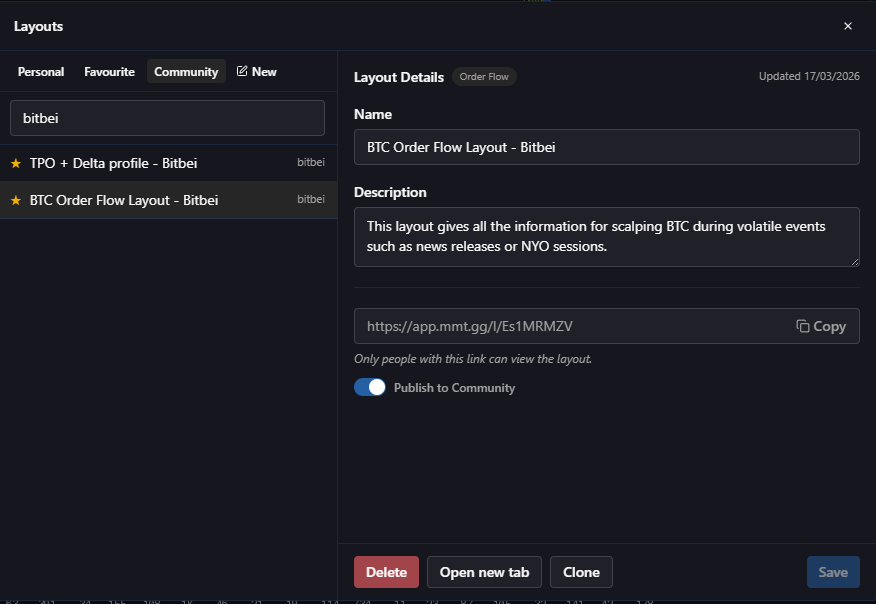The height and width of the screenshot is (604, 876).
Task: Click the layout search field containing bitbei
Action: [167, 118]
